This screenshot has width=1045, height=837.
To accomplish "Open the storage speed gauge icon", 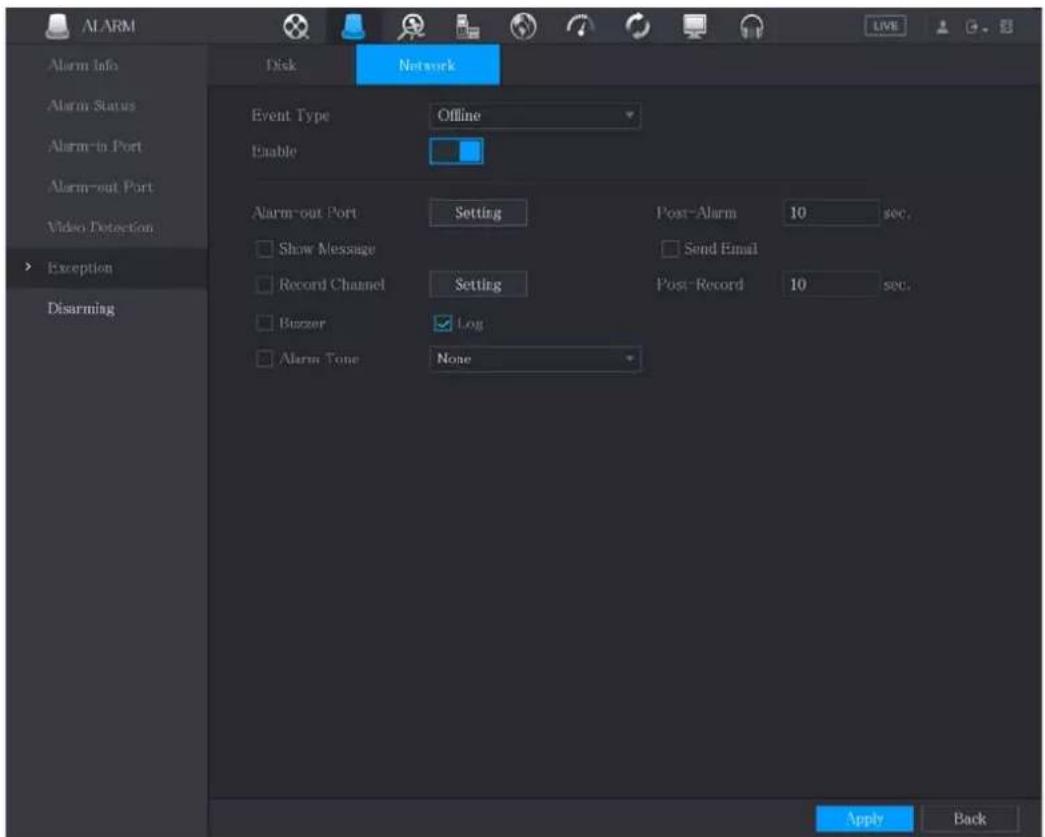I will coord(580,27).
